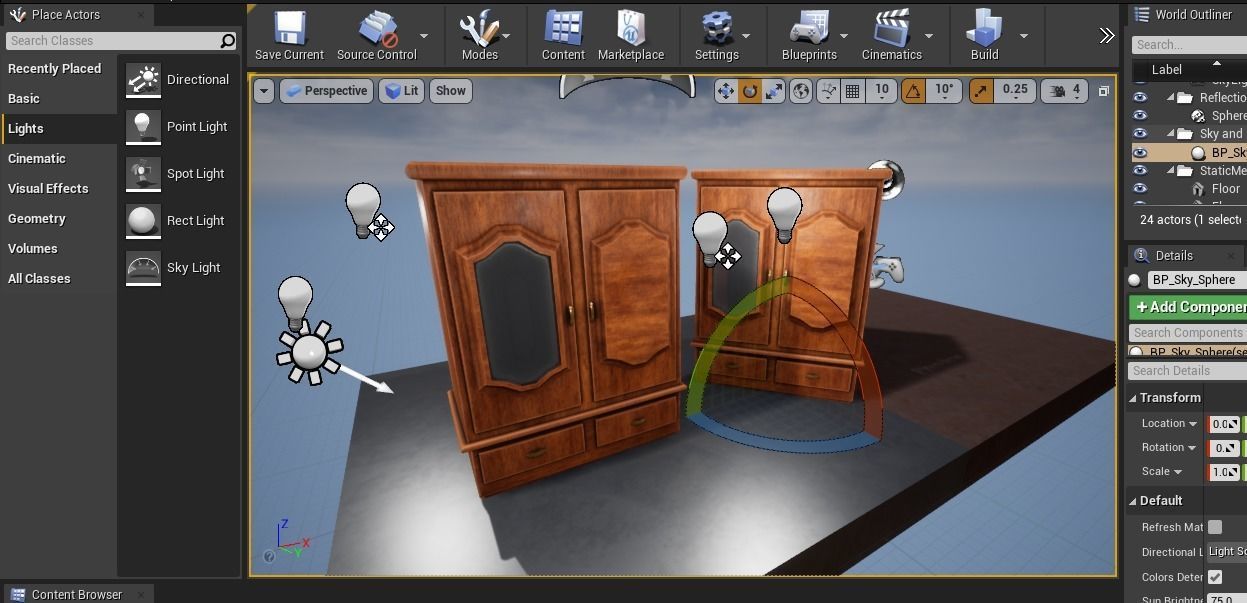
Task: Select the Basic category
Action: point(24,99)
